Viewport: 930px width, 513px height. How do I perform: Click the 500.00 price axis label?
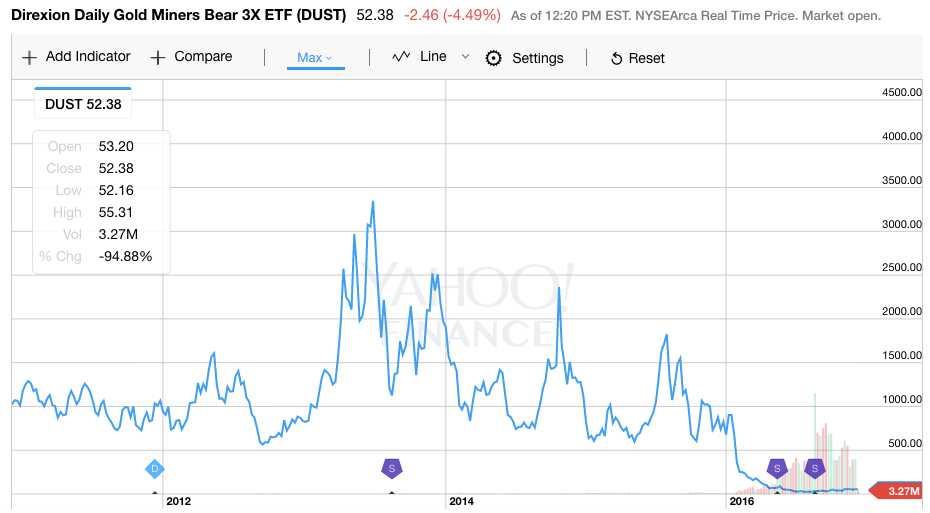click(x=905, y=444)
